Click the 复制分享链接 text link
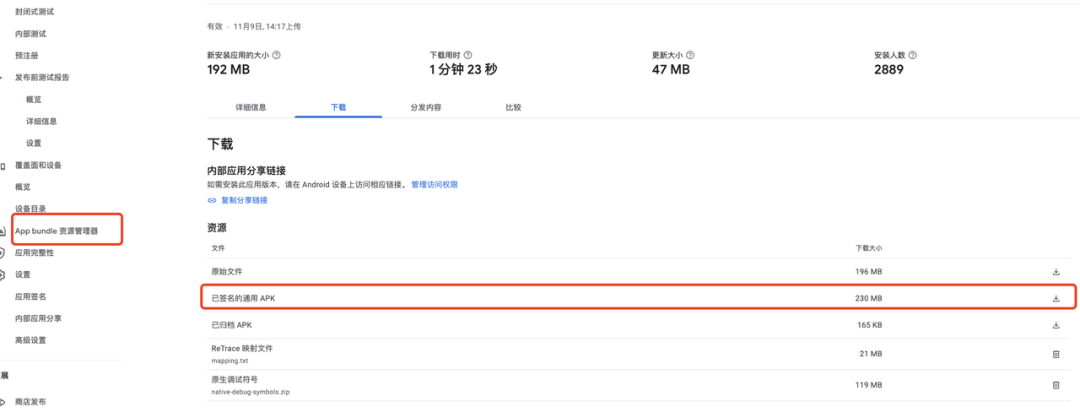Viewport: 1080px width, 418px height. click(x=244, y=200)
